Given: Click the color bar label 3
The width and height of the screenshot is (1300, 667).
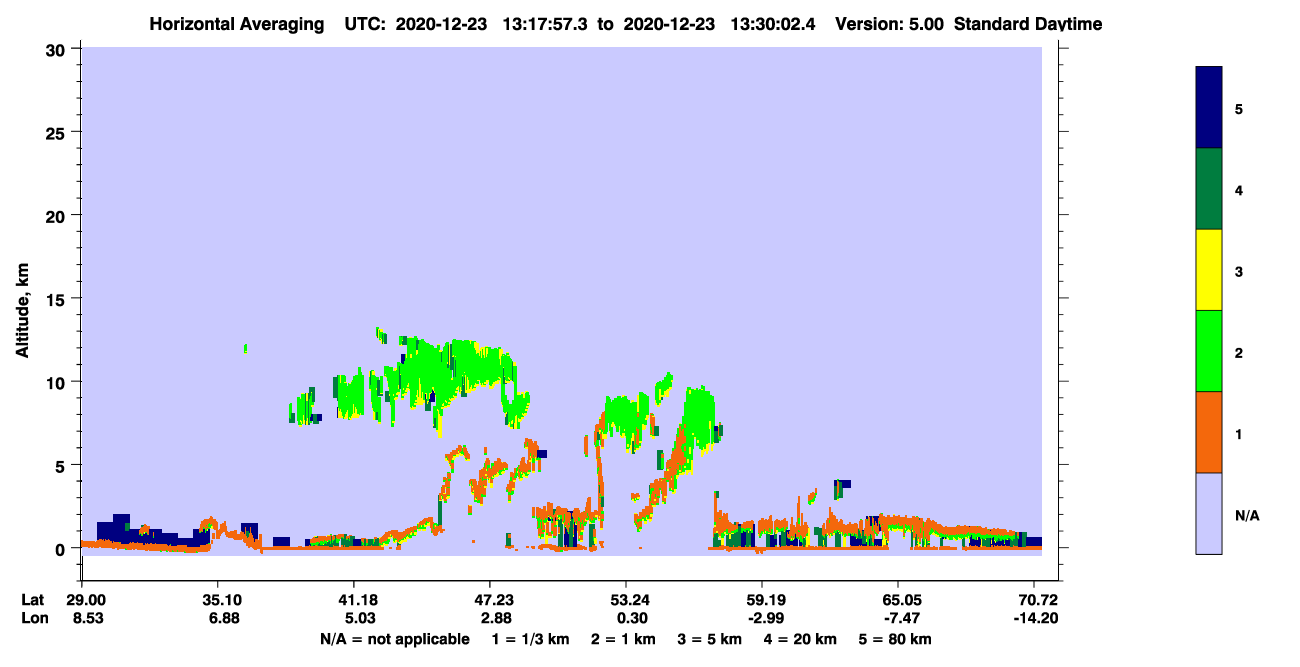Looking at the screenshot, I should coord(1239,270).
